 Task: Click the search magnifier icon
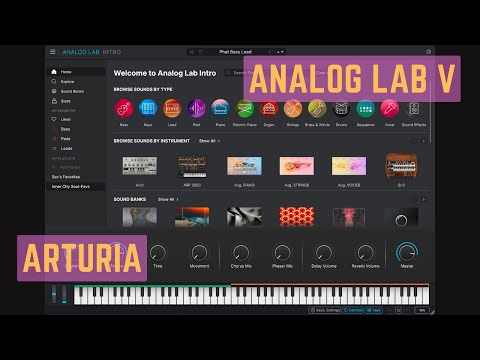point(228,73)
